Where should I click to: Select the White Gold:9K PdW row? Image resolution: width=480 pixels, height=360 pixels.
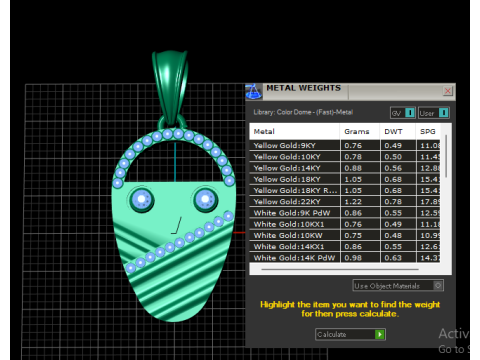click(345, 213)
